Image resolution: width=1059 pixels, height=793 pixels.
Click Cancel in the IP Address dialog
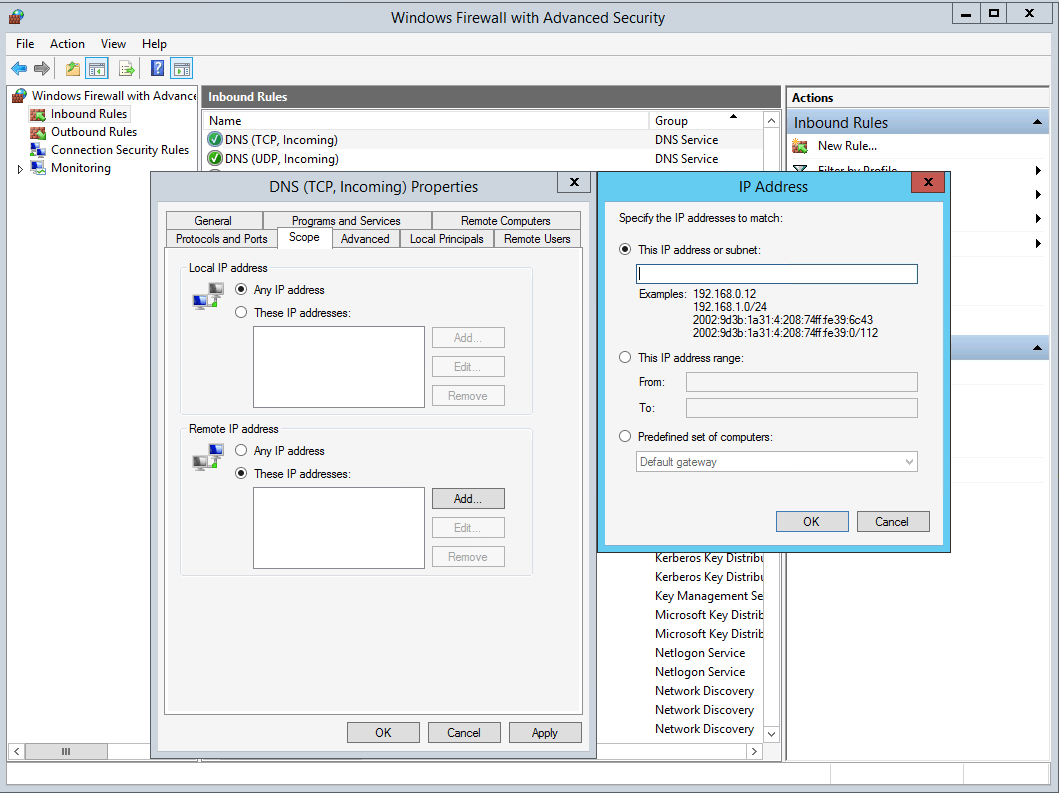(893, 521)
